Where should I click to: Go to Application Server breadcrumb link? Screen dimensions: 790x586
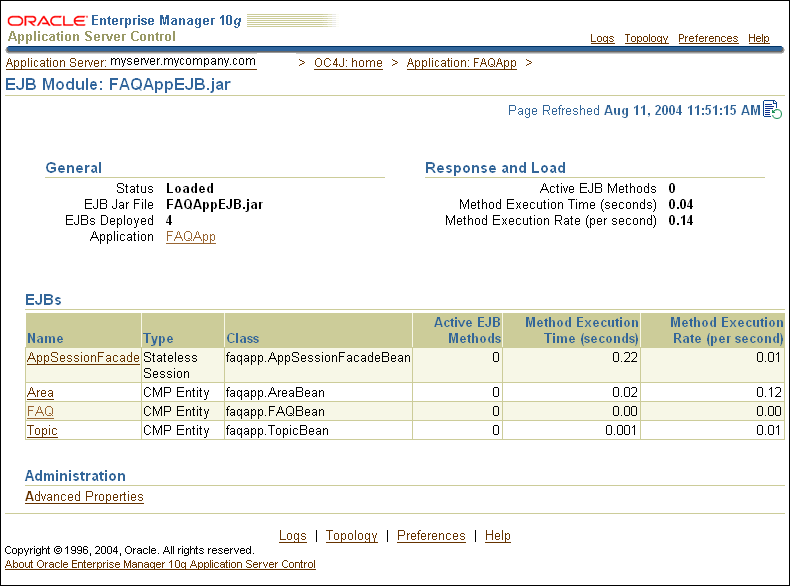click(131, 62)
